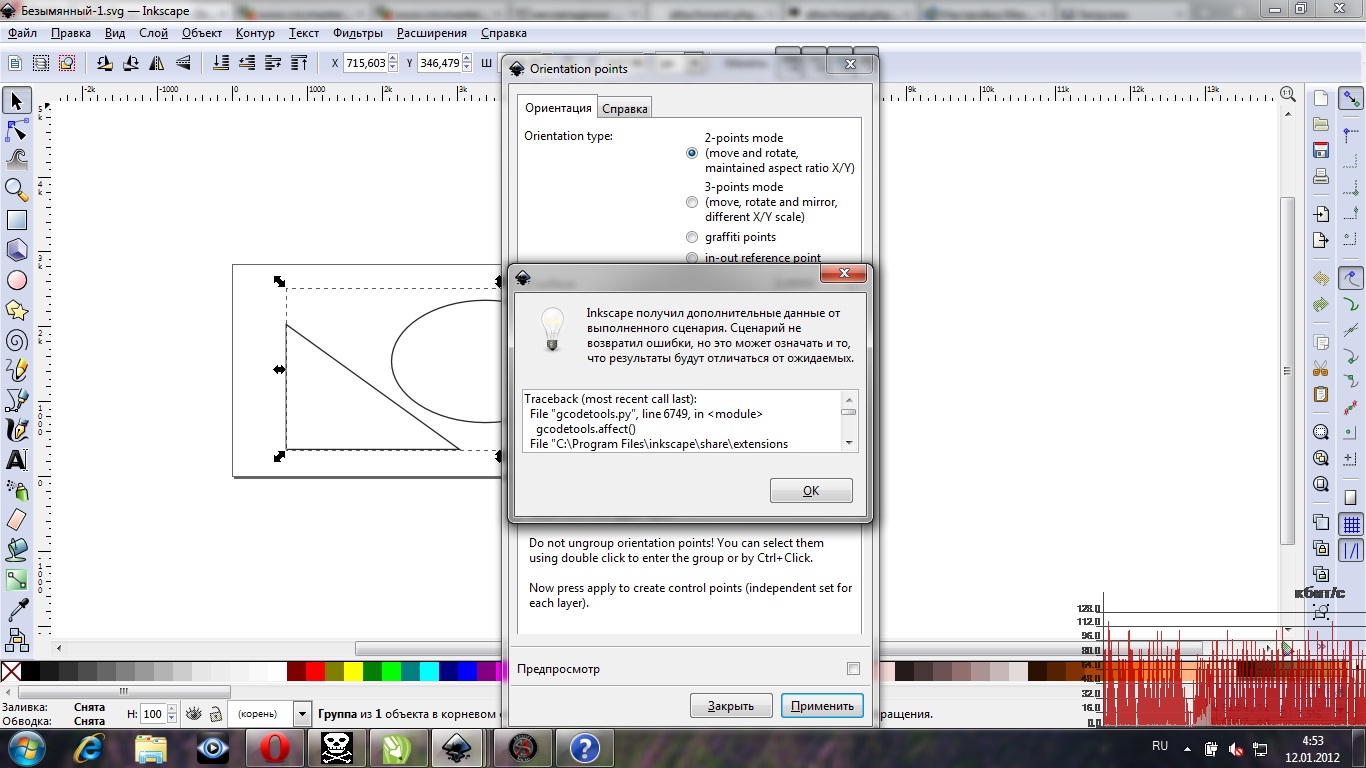The height and width of the screenshot is (768, 1366).
Task: Select the Paint bucket fill tool
Action: point(17,550)
